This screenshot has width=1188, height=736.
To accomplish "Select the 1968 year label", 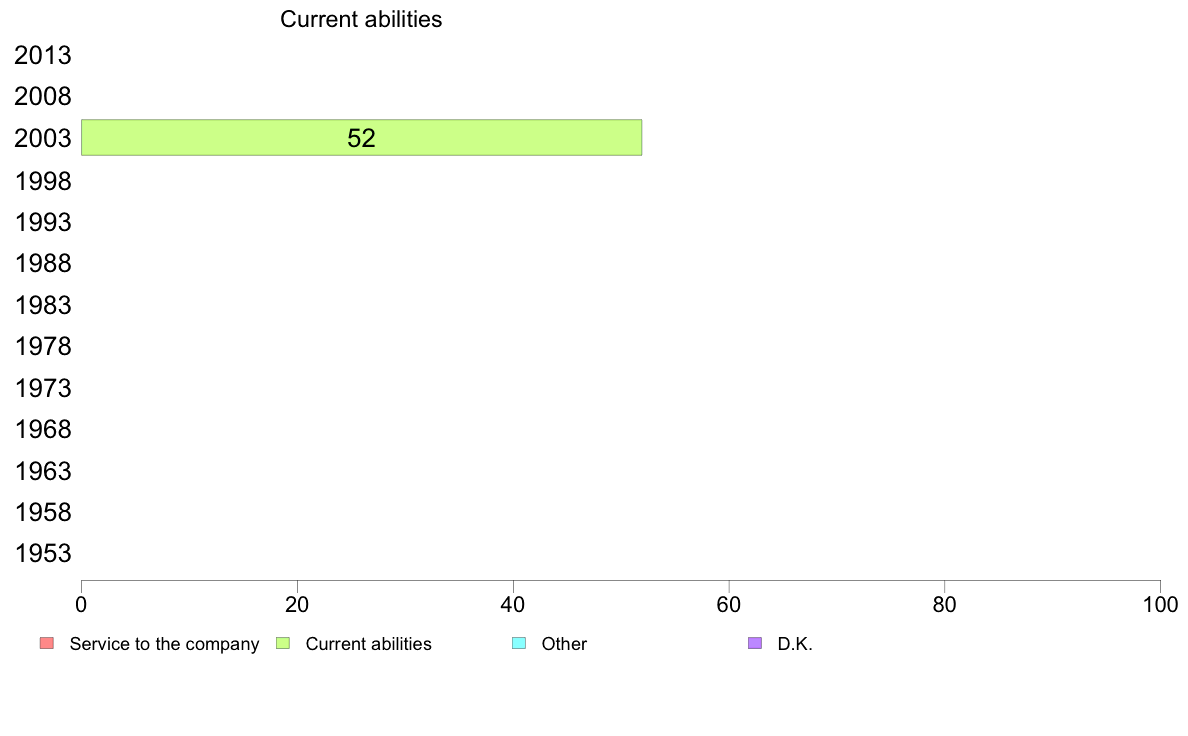I will (x=42, y=429).
